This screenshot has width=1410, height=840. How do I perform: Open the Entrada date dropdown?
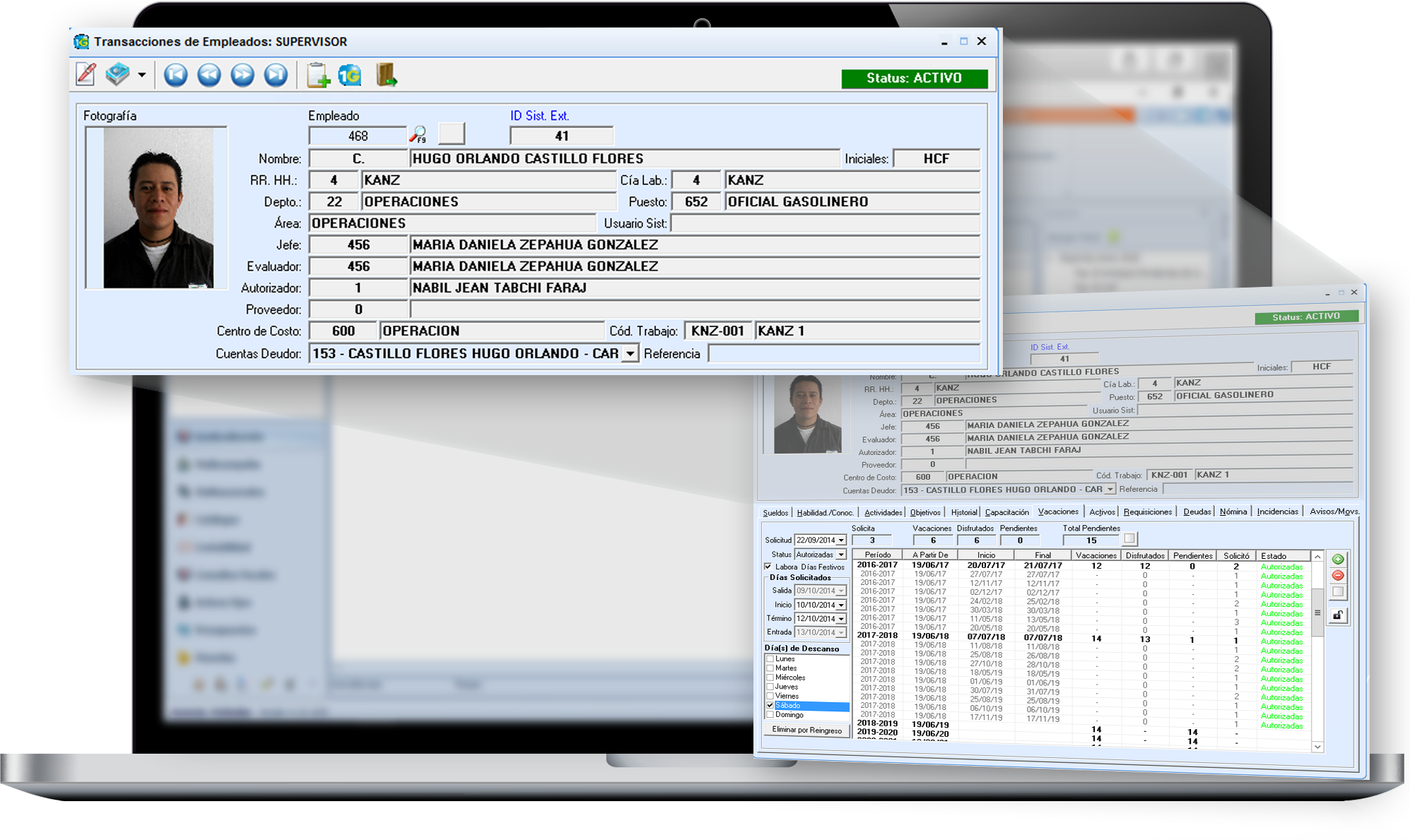[841, 633]
